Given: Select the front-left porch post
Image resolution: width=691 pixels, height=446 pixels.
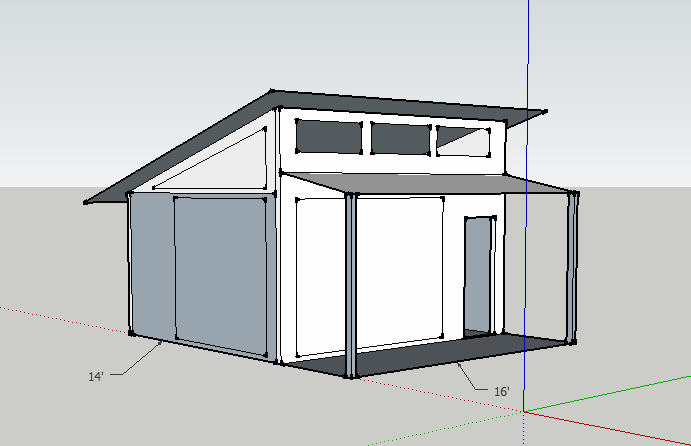Looking at the screenshot, I should pos(351,286).
